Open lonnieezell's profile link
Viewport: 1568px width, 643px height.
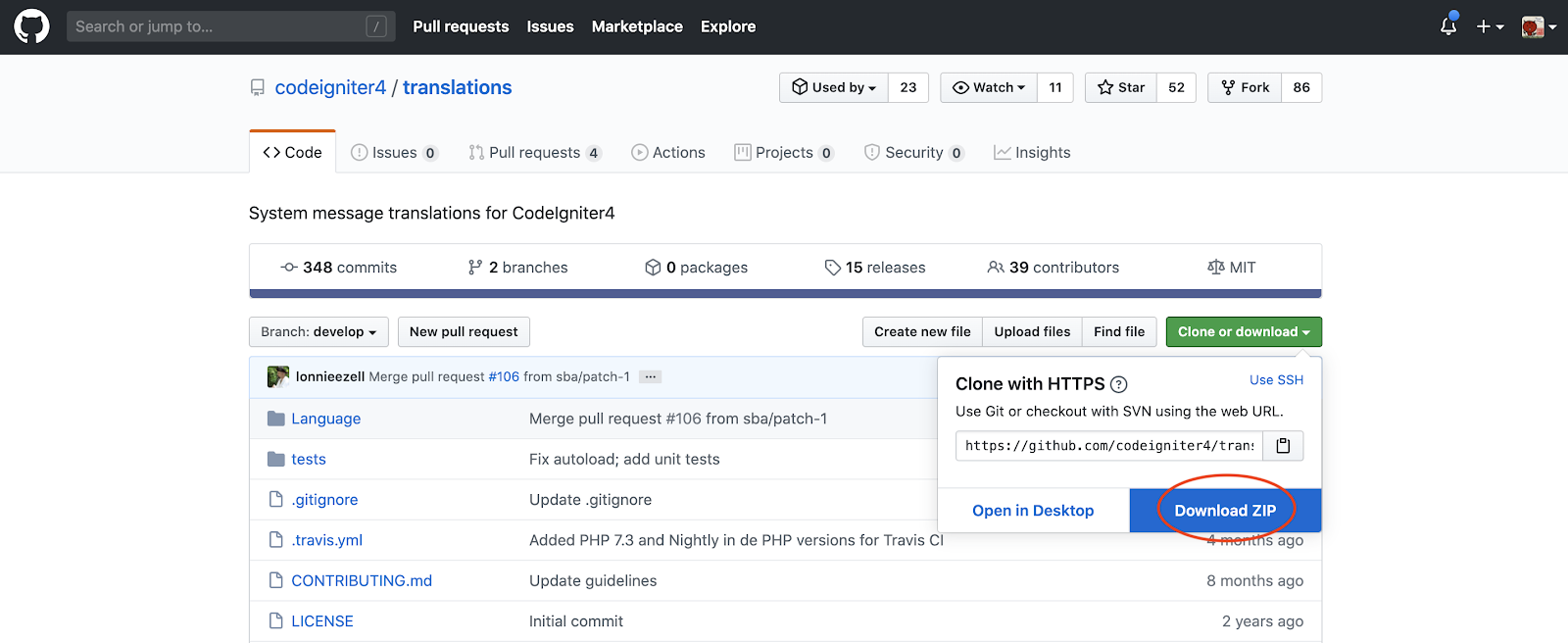330,376
